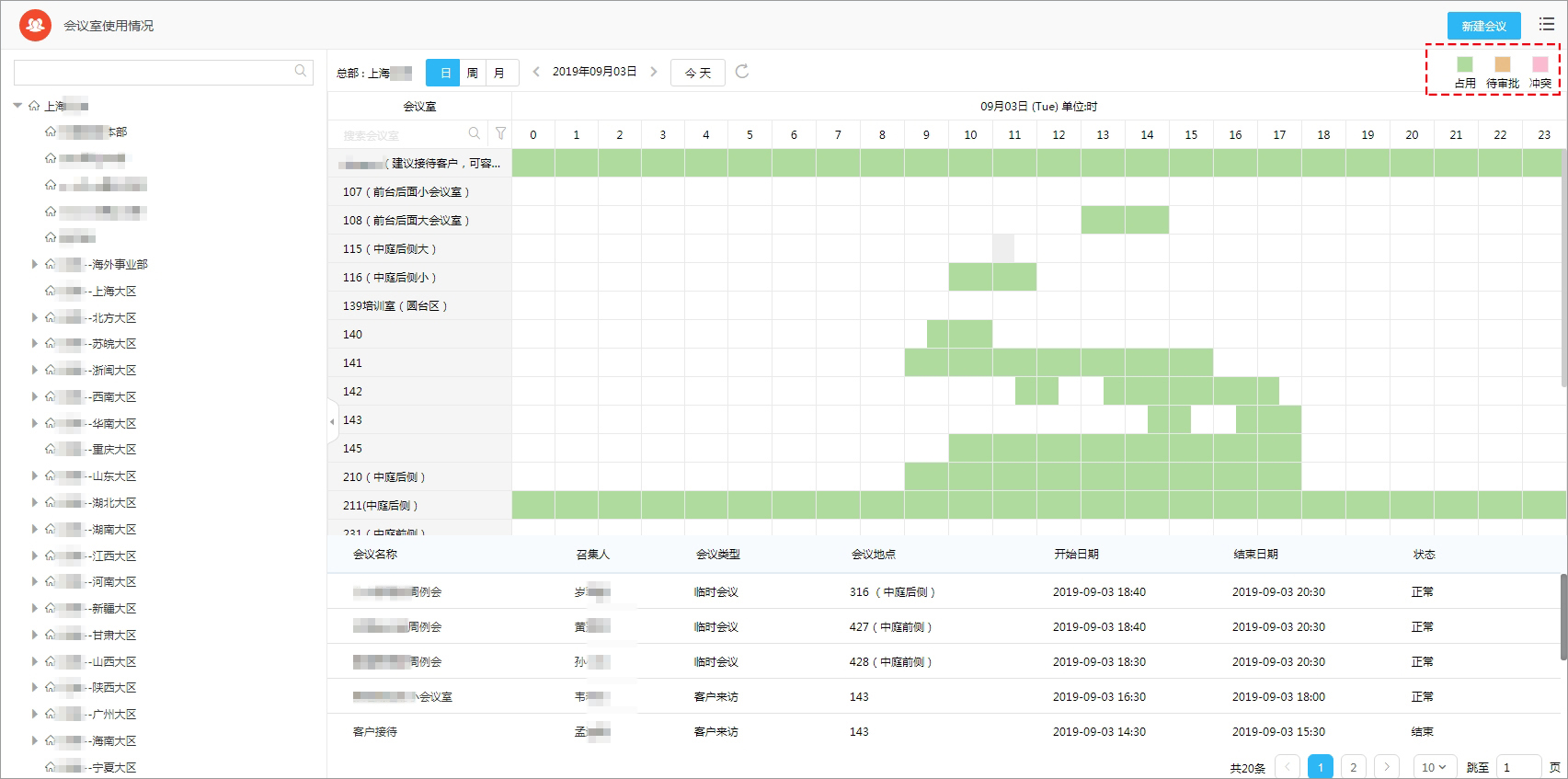Click the 开始日期 column header
1568x779 pixels.
(x=1076, y=554)
